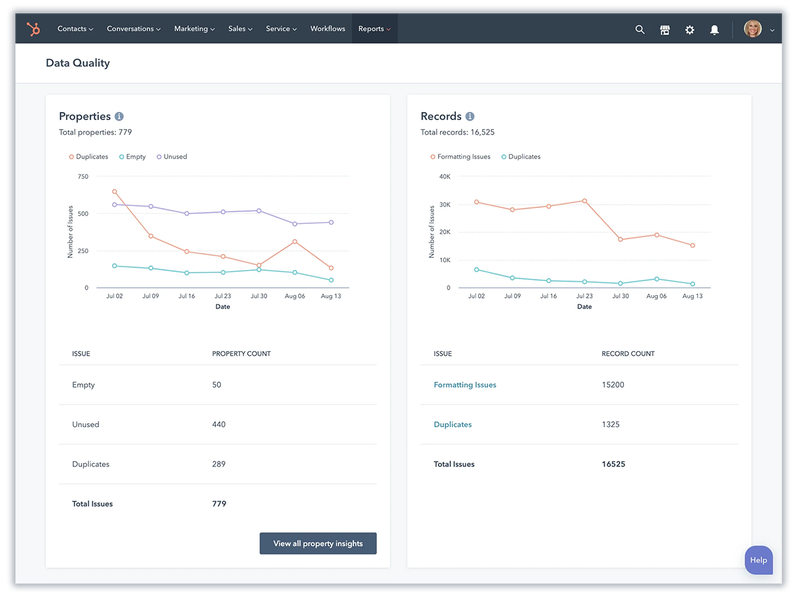The image size is (800, 595).
Task: Click the Aug 13 Unused point in Properties chart
Action: coord(331,222)
